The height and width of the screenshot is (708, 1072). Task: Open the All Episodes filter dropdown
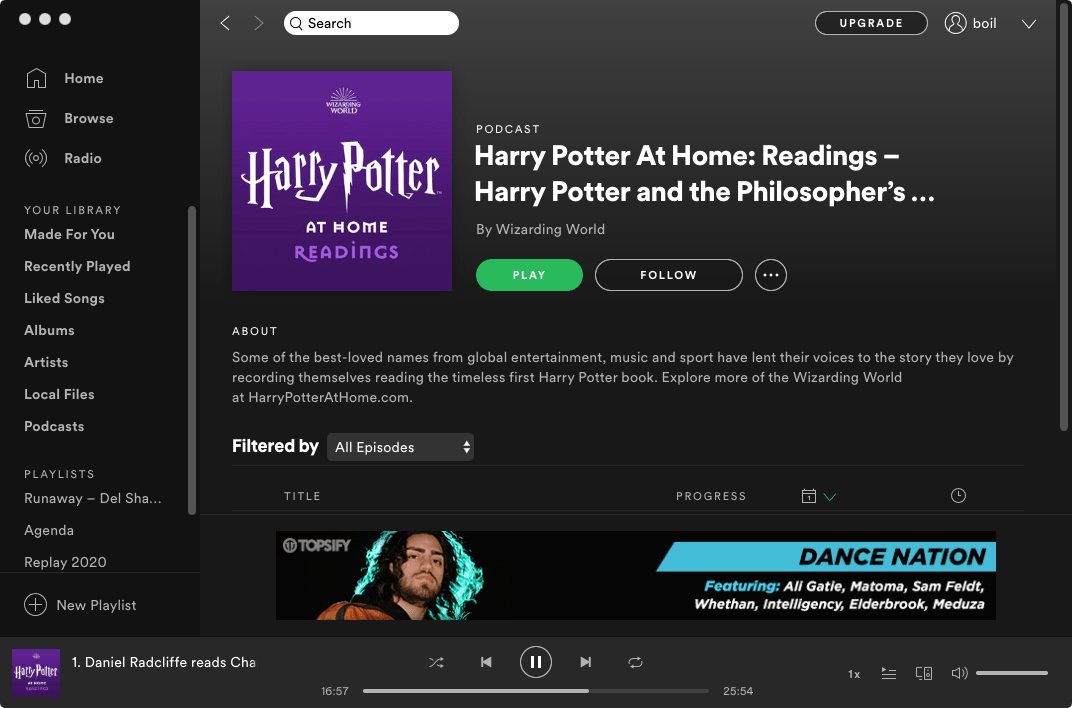(400, 447)
